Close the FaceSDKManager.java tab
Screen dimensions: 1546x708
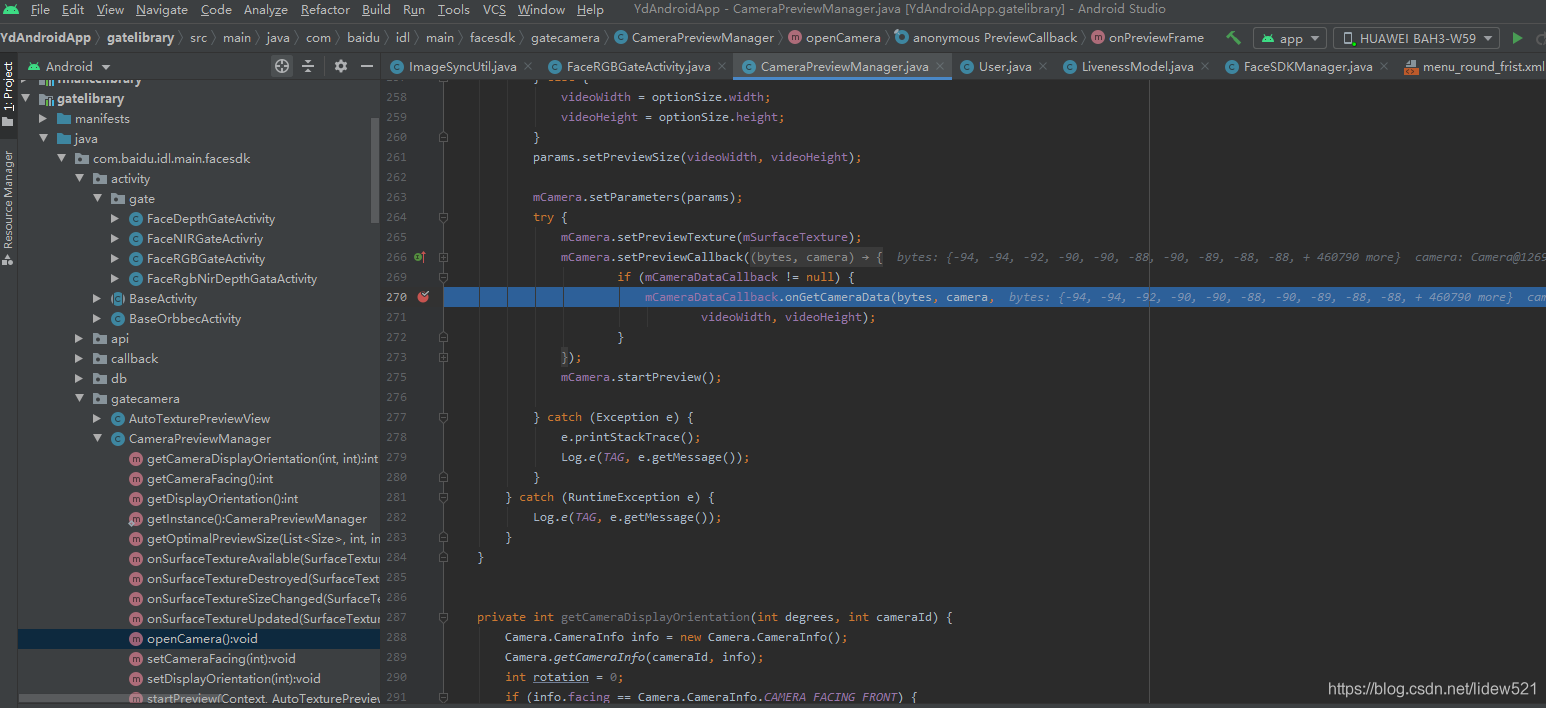(x=1385, y=67)
